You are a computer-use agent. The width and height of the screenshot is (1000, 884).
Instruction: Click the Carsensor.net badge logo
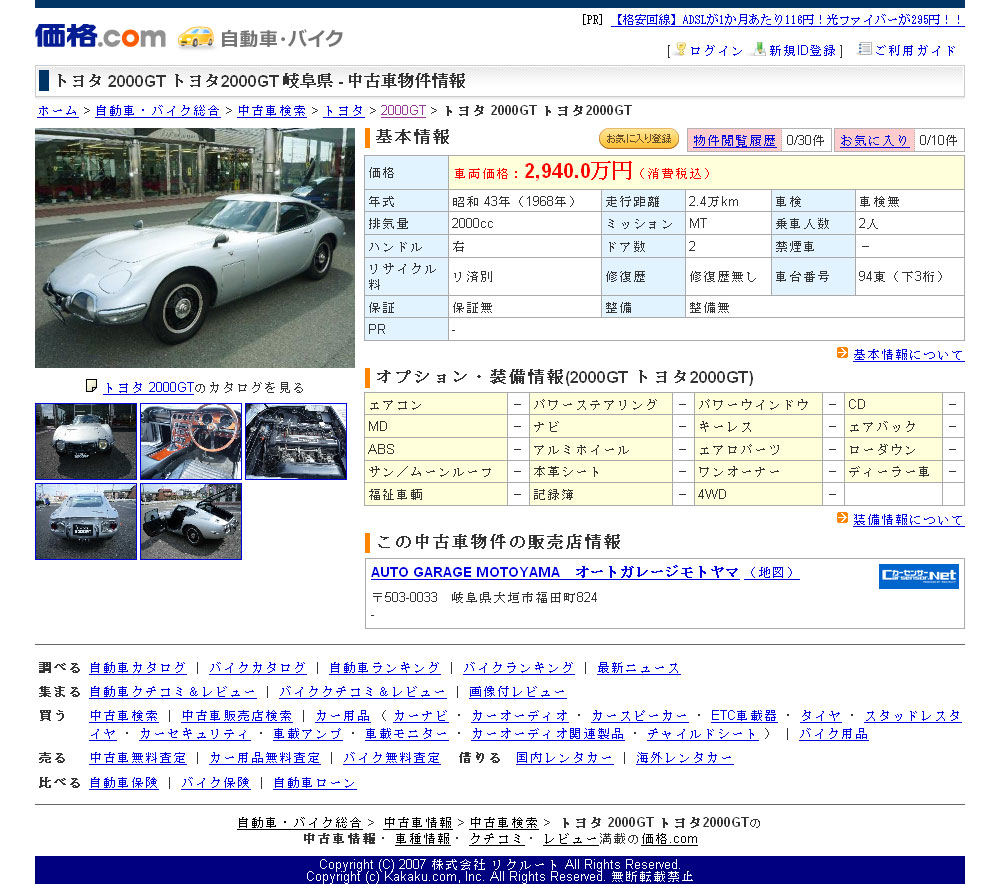pyautogui.click(x=918, y=576)
